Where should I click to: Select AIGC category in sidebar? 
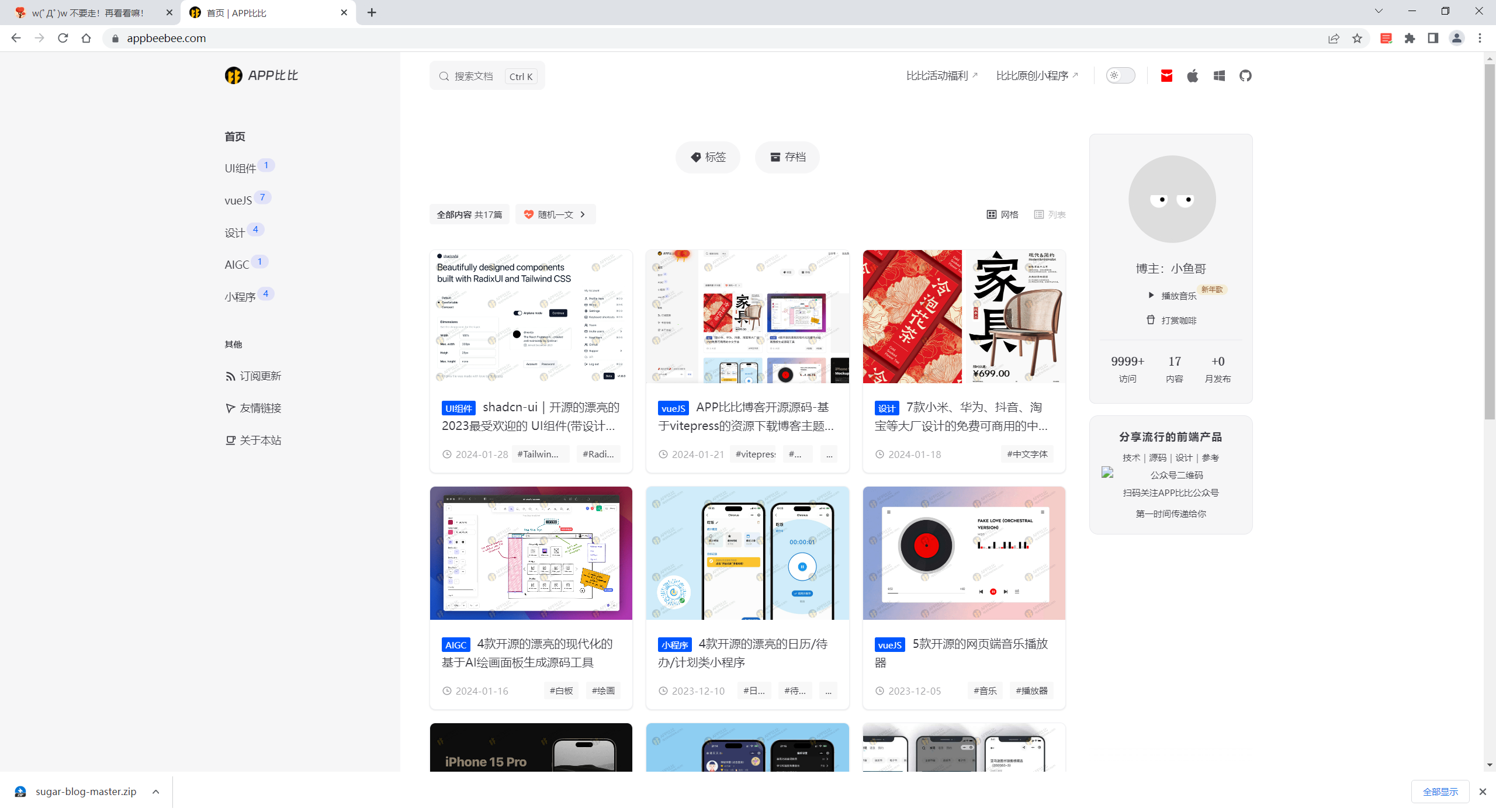[x=237, y=265]
